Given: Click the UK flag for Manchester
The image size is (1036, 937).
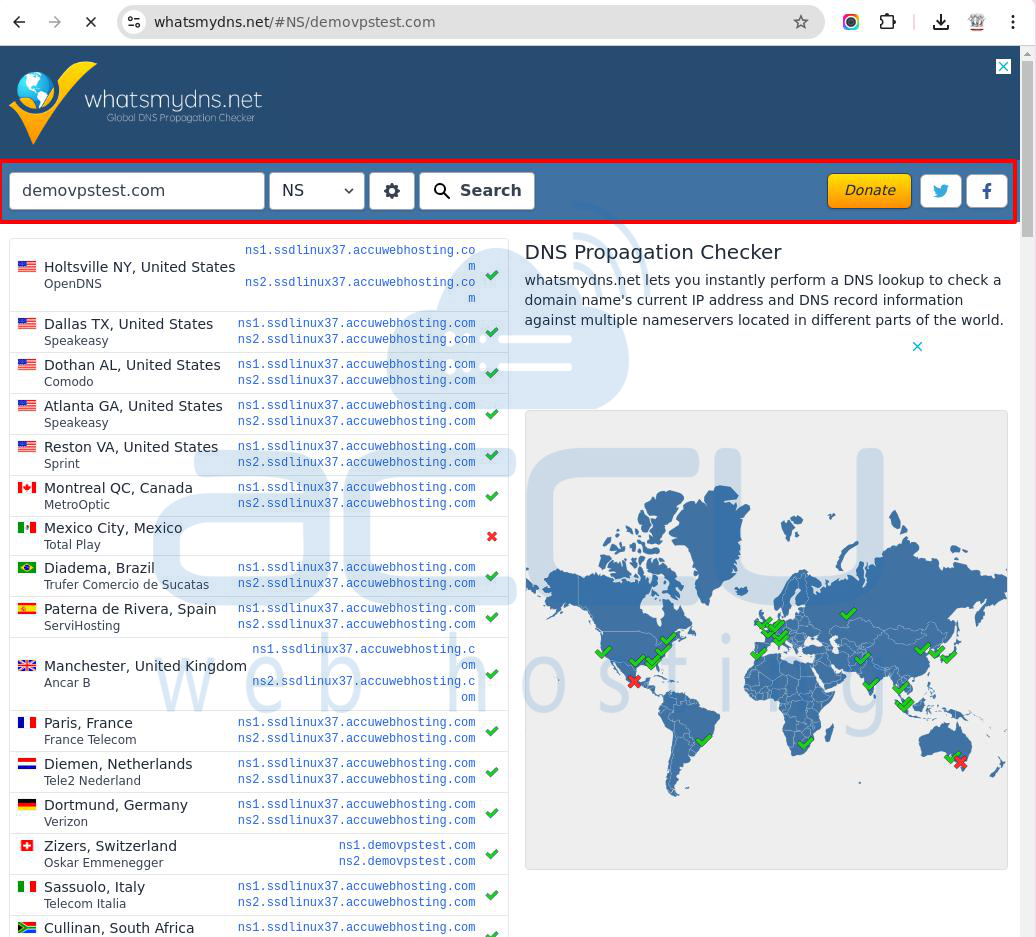Looking at the screenshot, I should (27, 665).
